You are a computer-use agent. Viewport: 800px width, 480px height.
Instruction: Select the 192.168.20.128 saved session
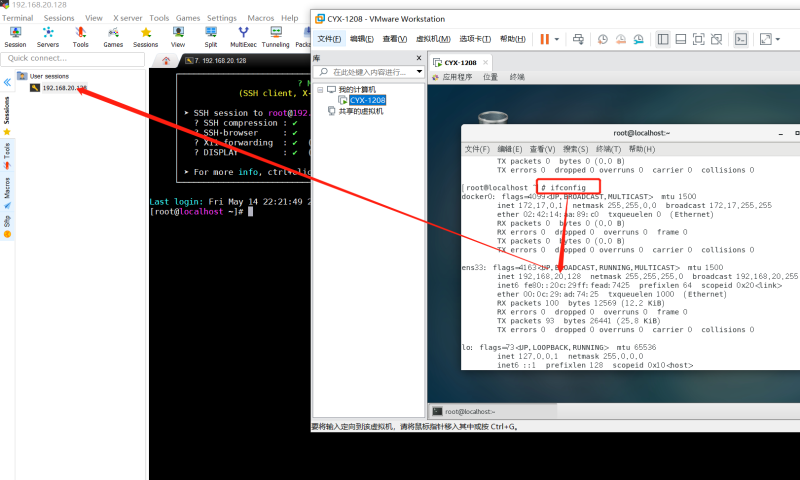point(64,88)
